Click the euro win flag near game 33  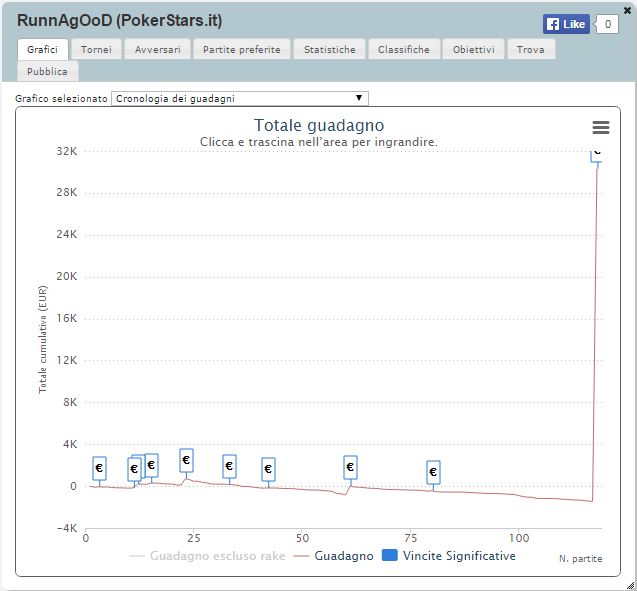pos(229,466)
